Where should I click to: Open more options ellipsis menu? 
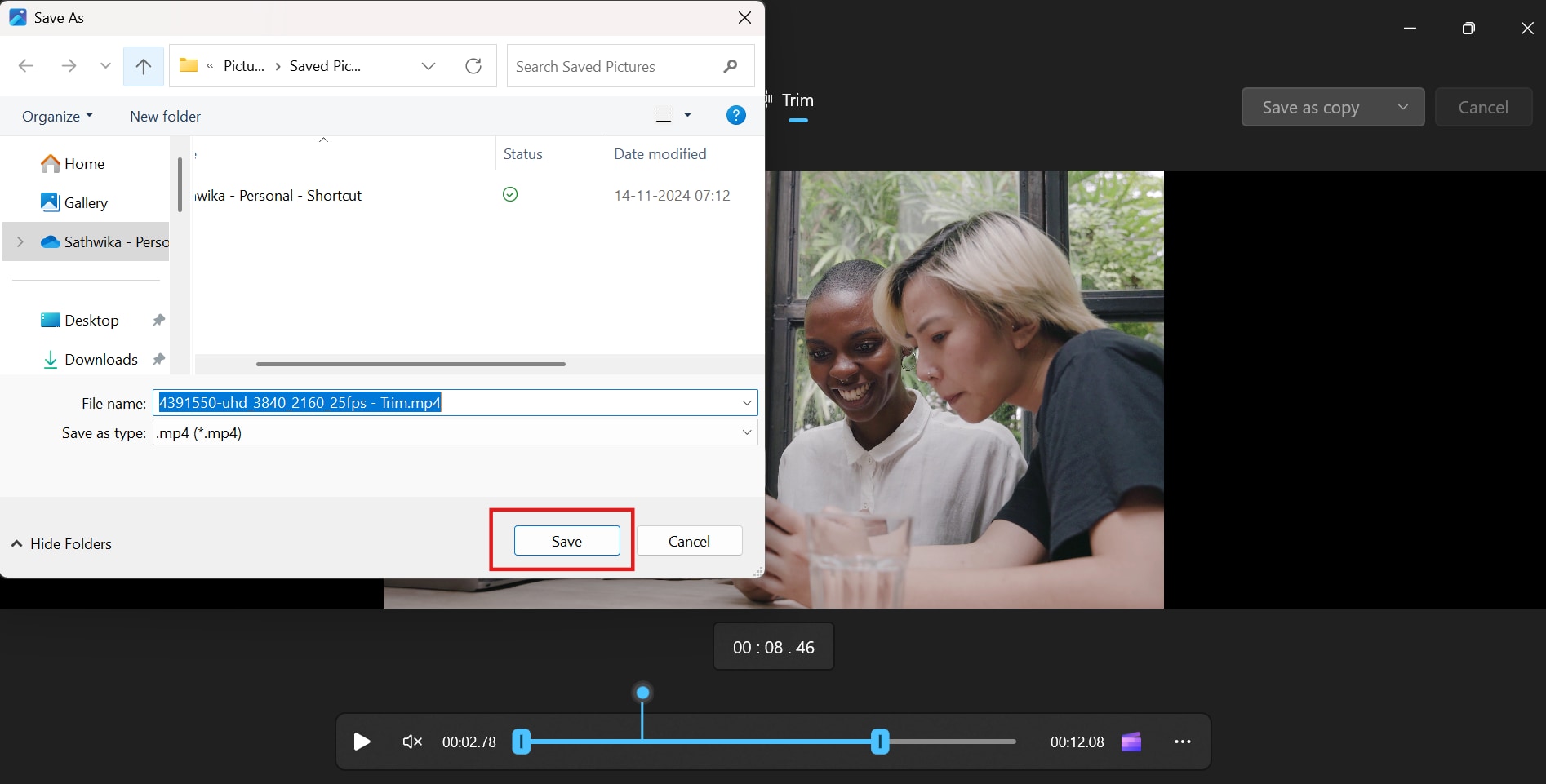click(1183, 742)
